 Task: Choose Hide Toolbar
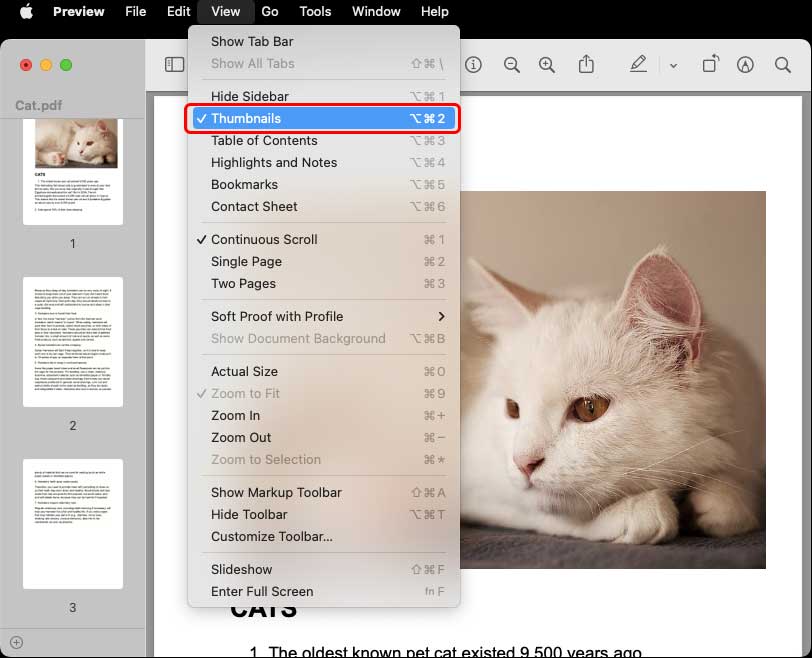click(x=324, y=515)
